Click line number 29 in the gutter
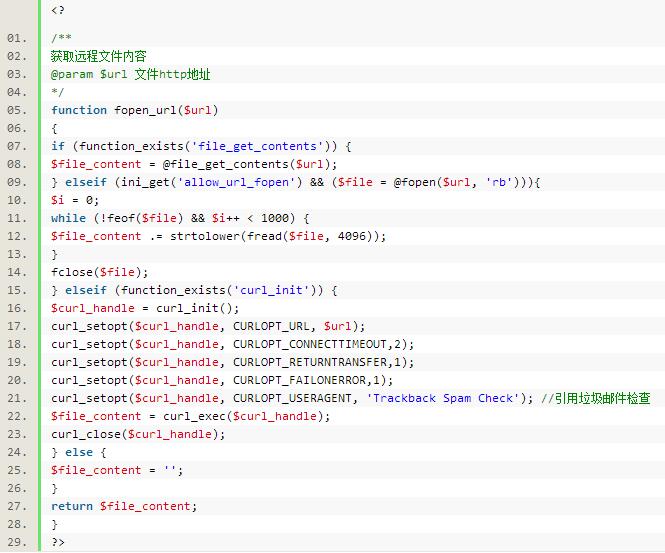Viewport: 665px width, 553px height. (x=16, y=542)
